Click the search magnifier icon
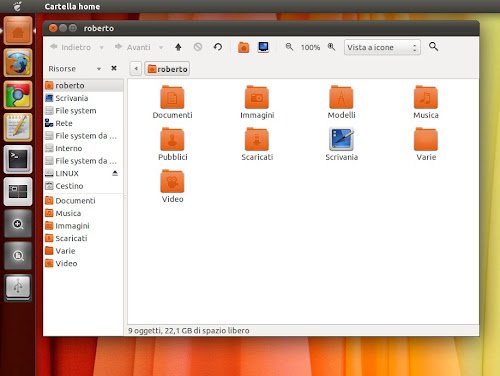This screenshot has width=500, height=376. (433, 46)
